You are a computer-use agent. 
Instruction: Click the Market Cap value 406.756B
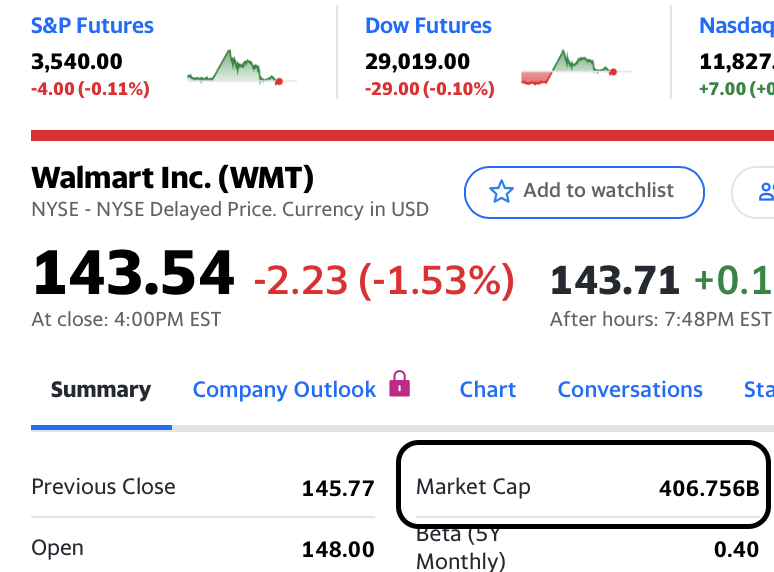click(x=709, y=489)
